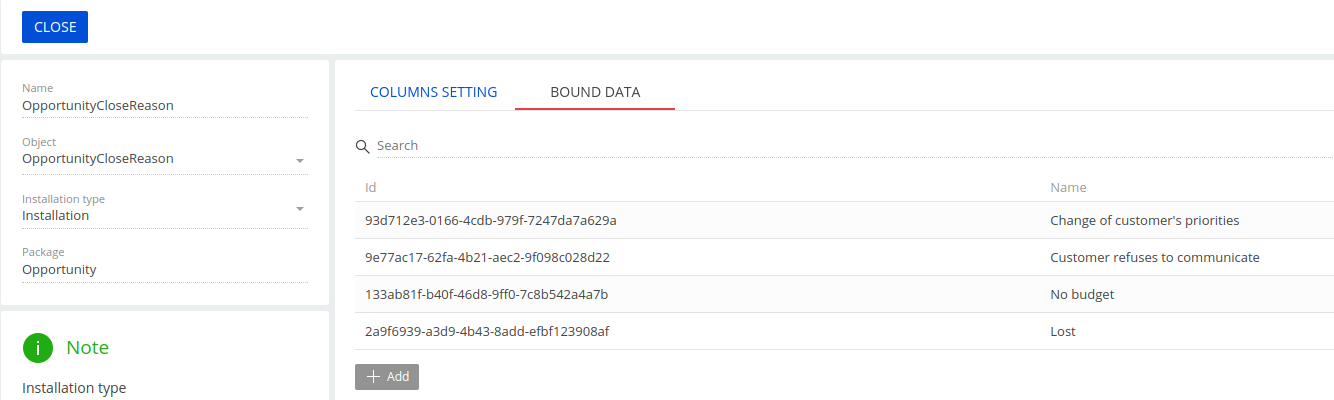1334x400 pixels.
Task: Add a new bound data record
Action: (387, 377)
